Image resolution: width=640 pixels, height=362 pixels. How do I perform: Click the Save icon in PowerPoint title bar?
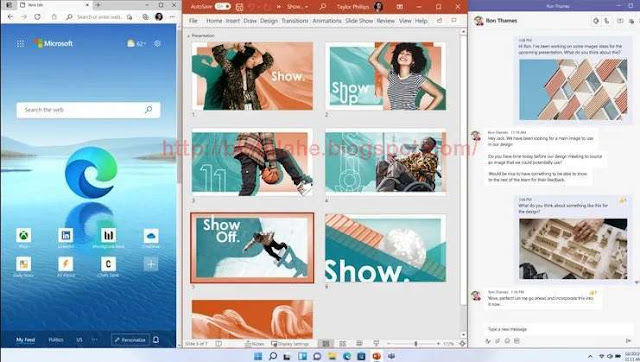tap(240, 7)
